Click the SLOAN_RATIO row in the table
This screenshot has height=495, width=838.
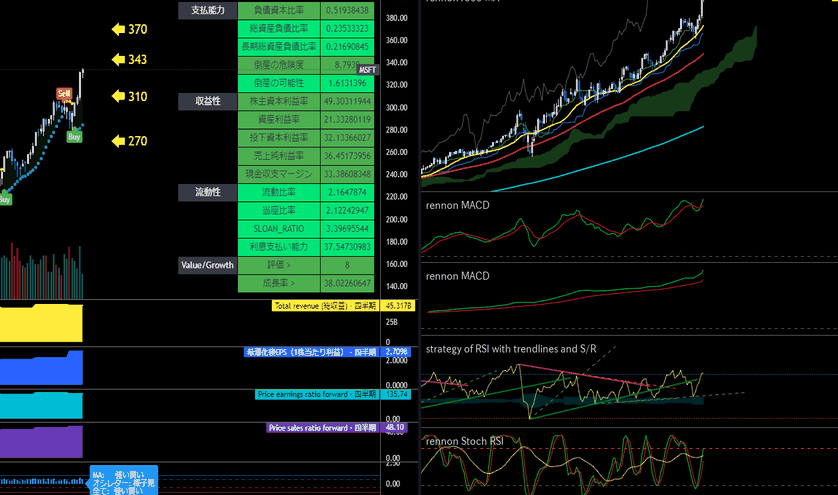(277, 227)
